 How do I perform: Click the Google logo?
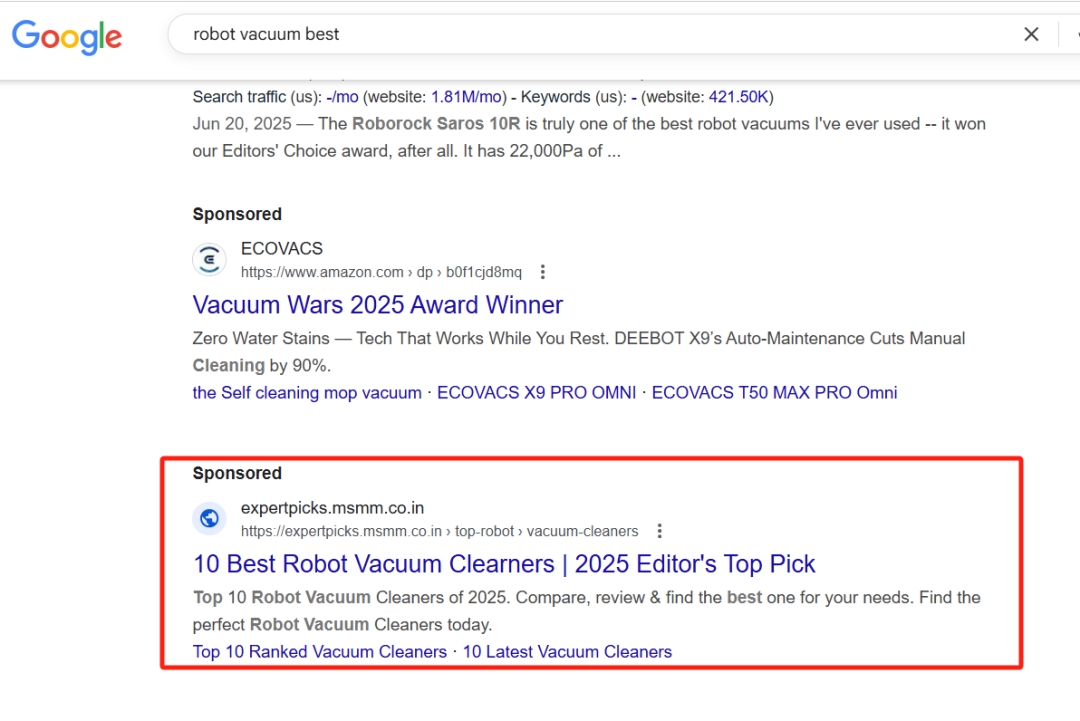point(67,36)
